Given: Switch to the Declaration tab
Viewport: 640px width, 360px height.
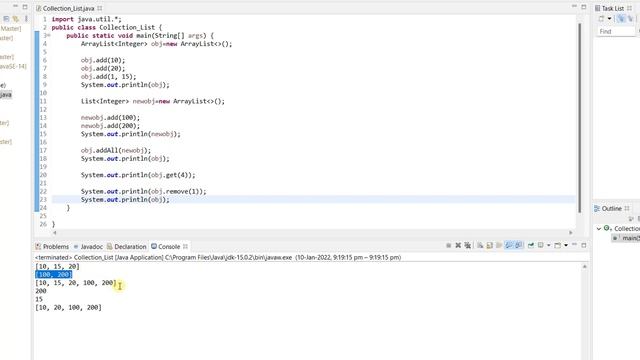Looking at the screenshot, I should pos(127,247).
